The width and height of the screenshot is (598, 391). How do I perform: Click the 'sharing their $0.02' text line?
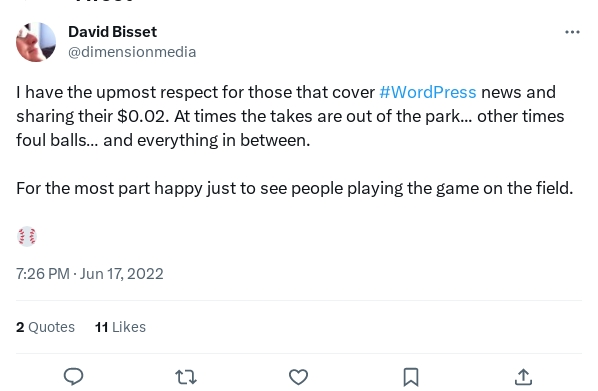pos(290,116)
